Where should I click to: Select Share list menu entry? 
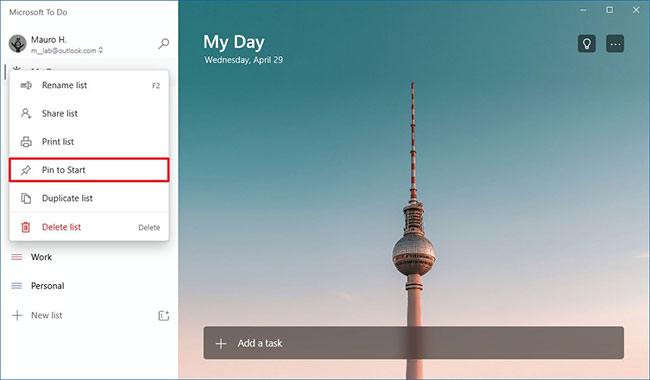[89, 114]
